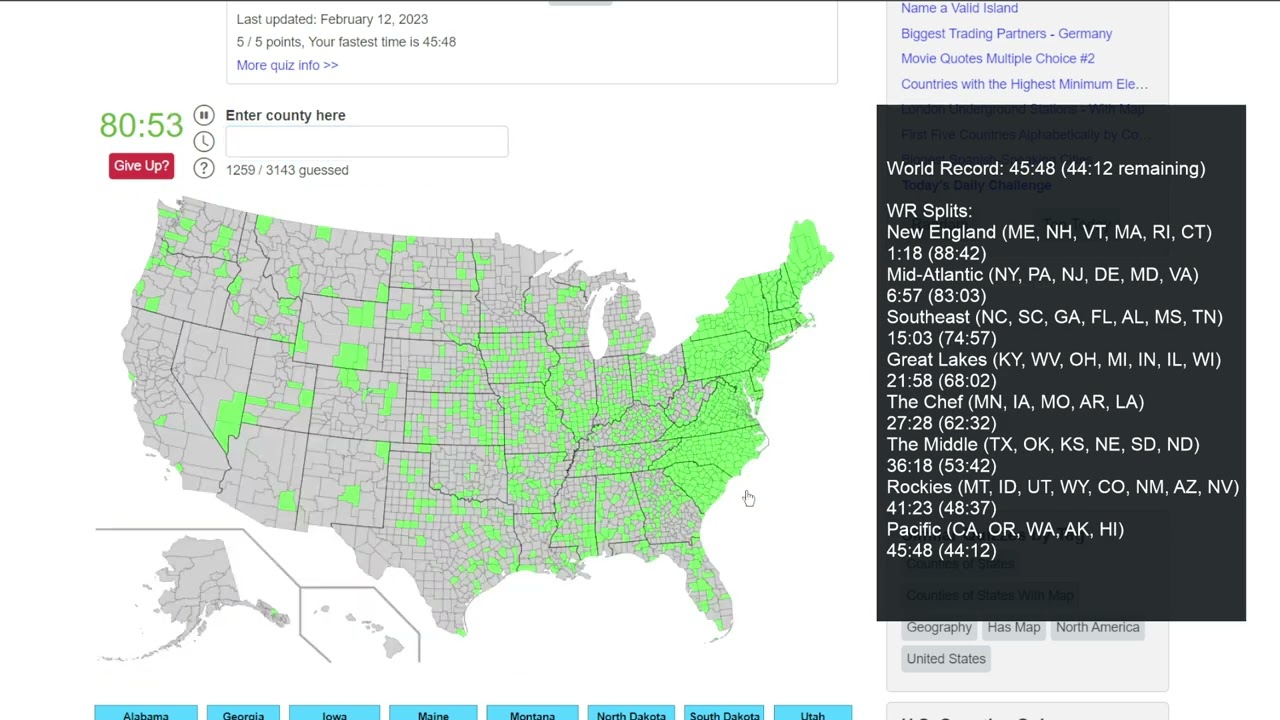Focus the county entry text field
This screenshot has height=720, width=1280.
point(366,142)
